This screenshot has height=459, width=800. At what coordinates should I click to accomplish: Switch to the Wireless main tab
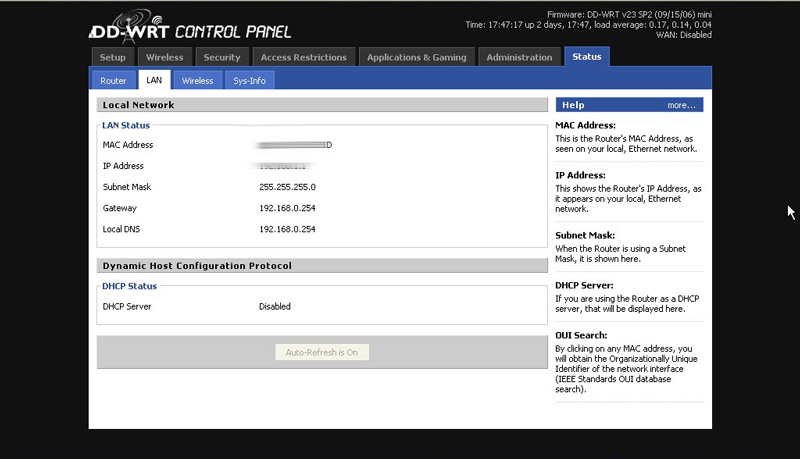(x=164, y=57)
